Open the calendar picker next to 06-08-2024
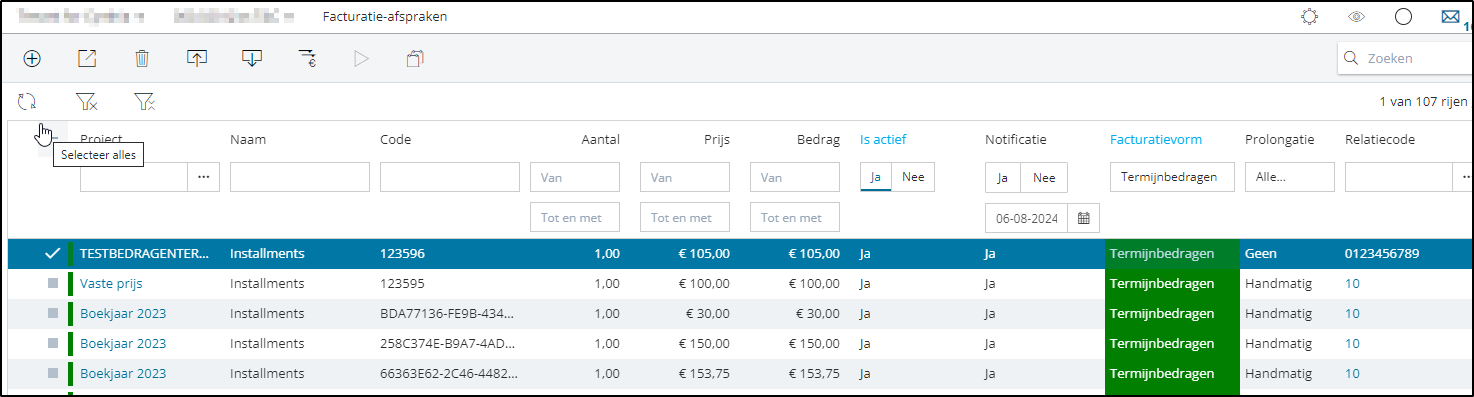This screenshot has height=397, width=1474. point(1083,217)
